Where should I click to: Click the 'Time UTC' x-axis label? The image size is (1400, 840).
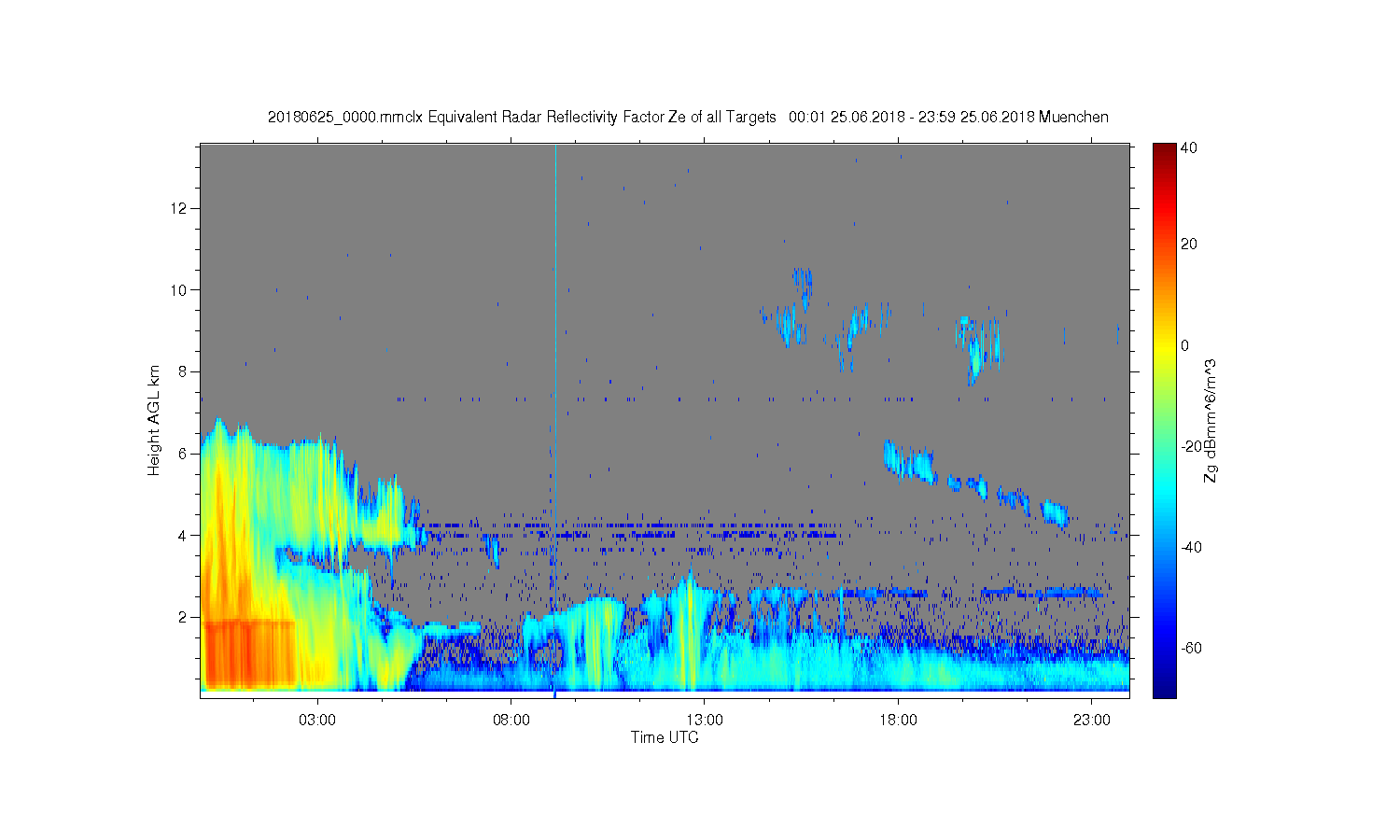pyautogui.click(x=665, y=737)
